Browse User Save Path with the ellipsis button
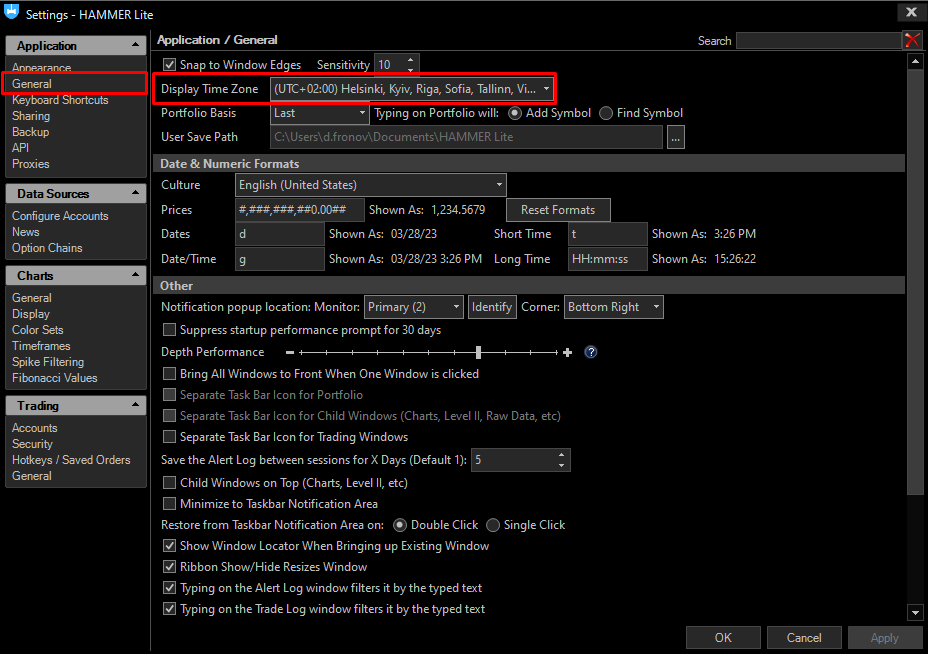928x654 pixels. 675,137
